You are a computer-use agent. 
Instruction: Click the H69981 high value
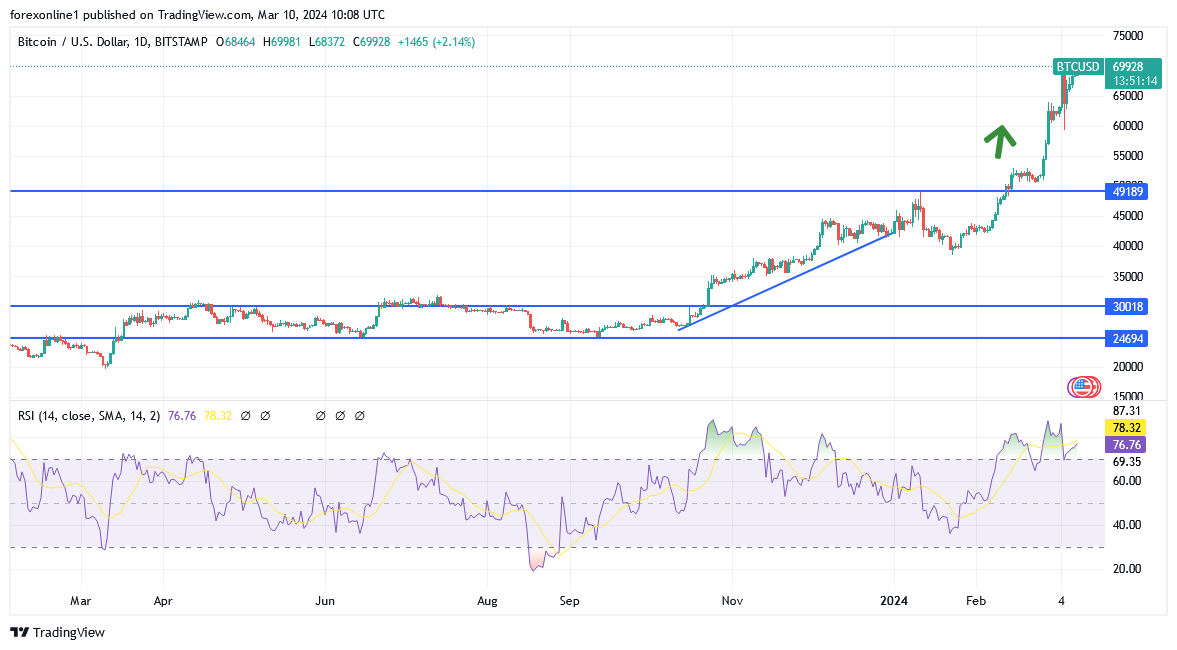tap(281, 42)
